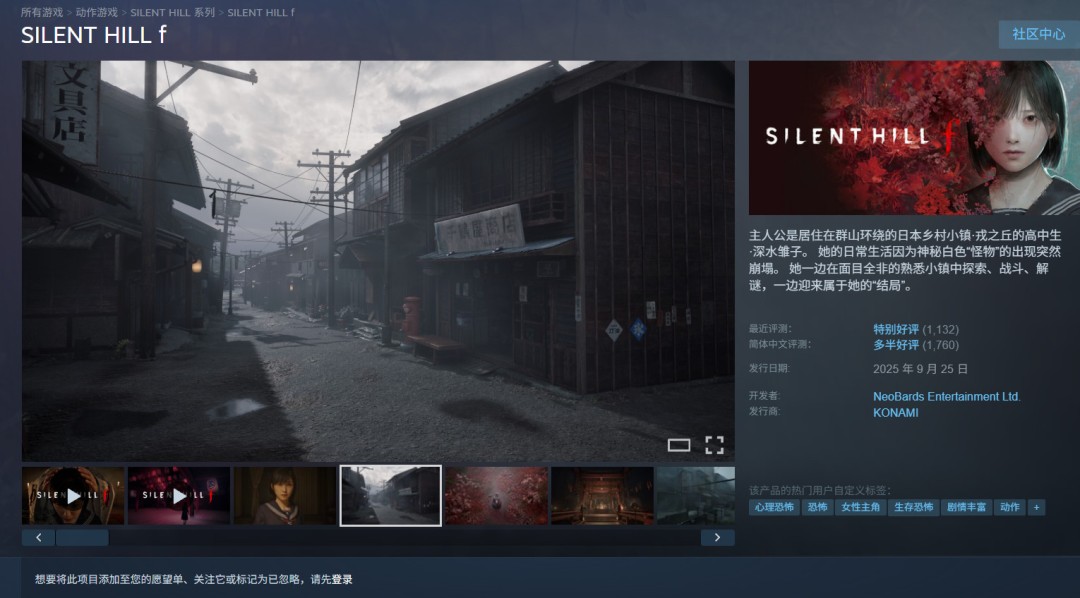Select the 心理恐怖 tag
Image resolution: width=1080 pixels, height=598 pixels.
coord(774,507)
